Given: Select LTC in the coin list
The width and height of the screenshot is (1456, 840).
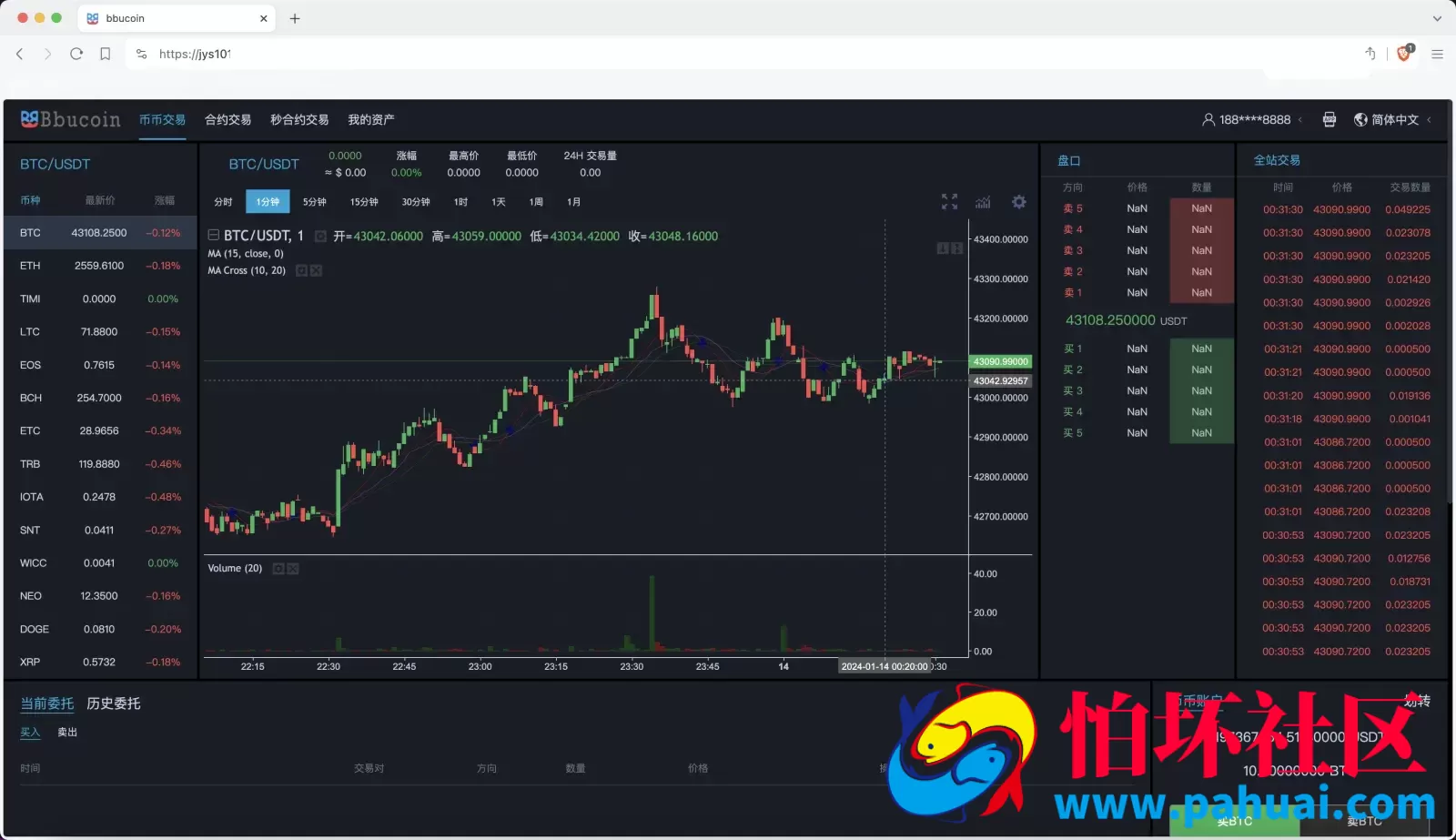Looking at the screenshot, I should click(x=100, y=332).
